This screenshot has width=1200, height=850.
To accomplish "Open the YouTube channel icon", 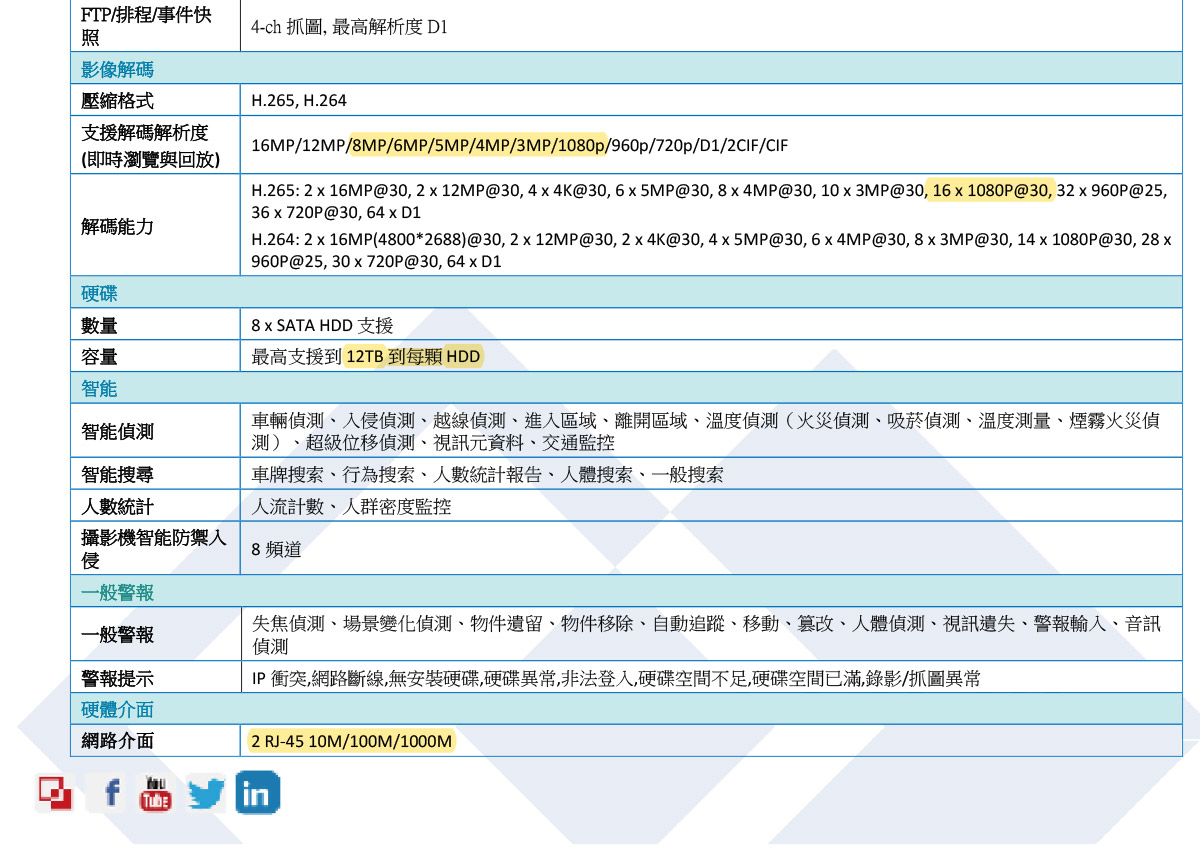I will coord(156,791).
